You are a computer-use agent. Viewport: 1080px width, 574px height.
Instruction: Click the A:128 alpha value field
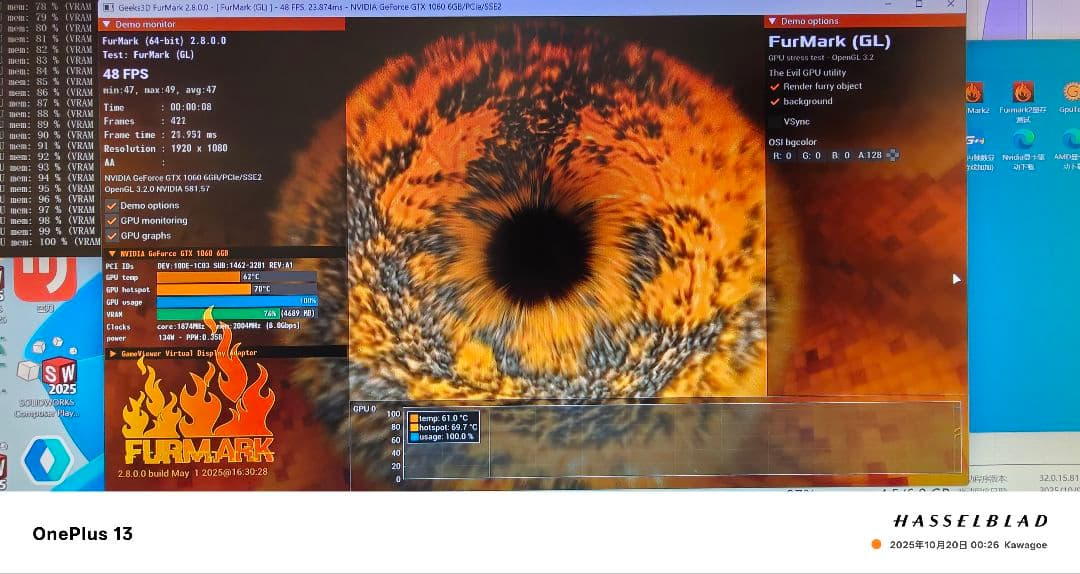click(x=869, y=155)
